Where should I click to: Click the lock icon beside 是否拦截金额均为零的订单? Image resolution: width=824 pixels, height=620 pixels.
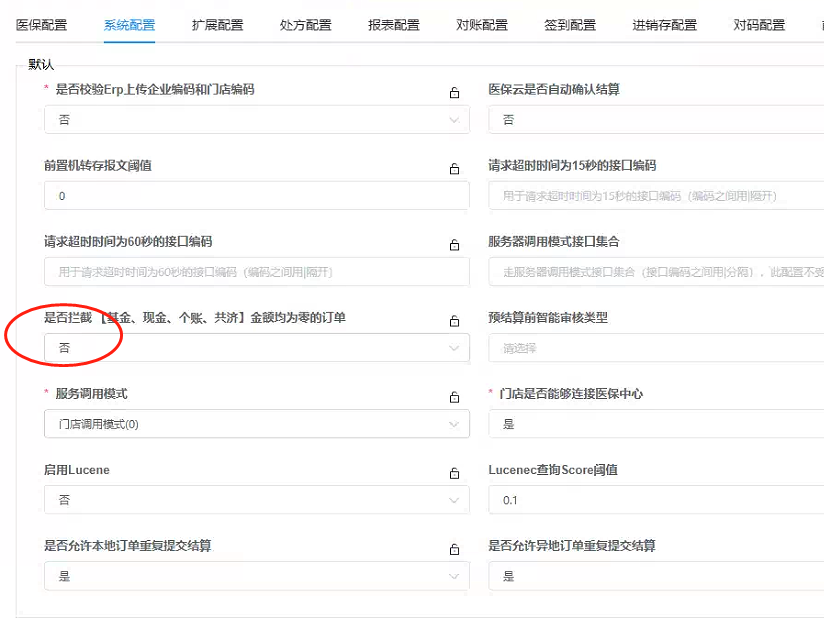tap(455, 319)
